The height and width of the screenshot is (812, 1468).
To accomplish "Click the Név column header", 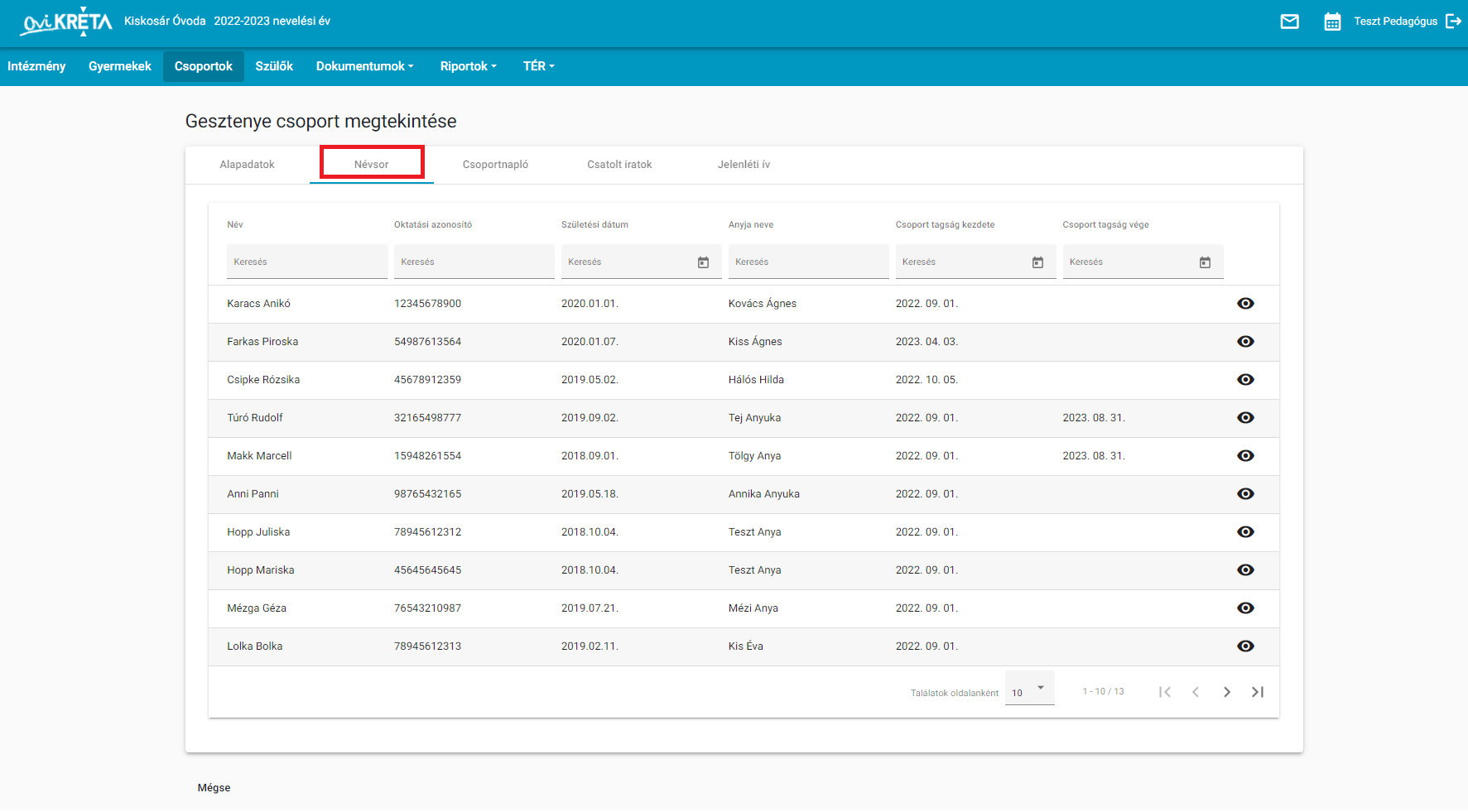I will click(235, 225).
